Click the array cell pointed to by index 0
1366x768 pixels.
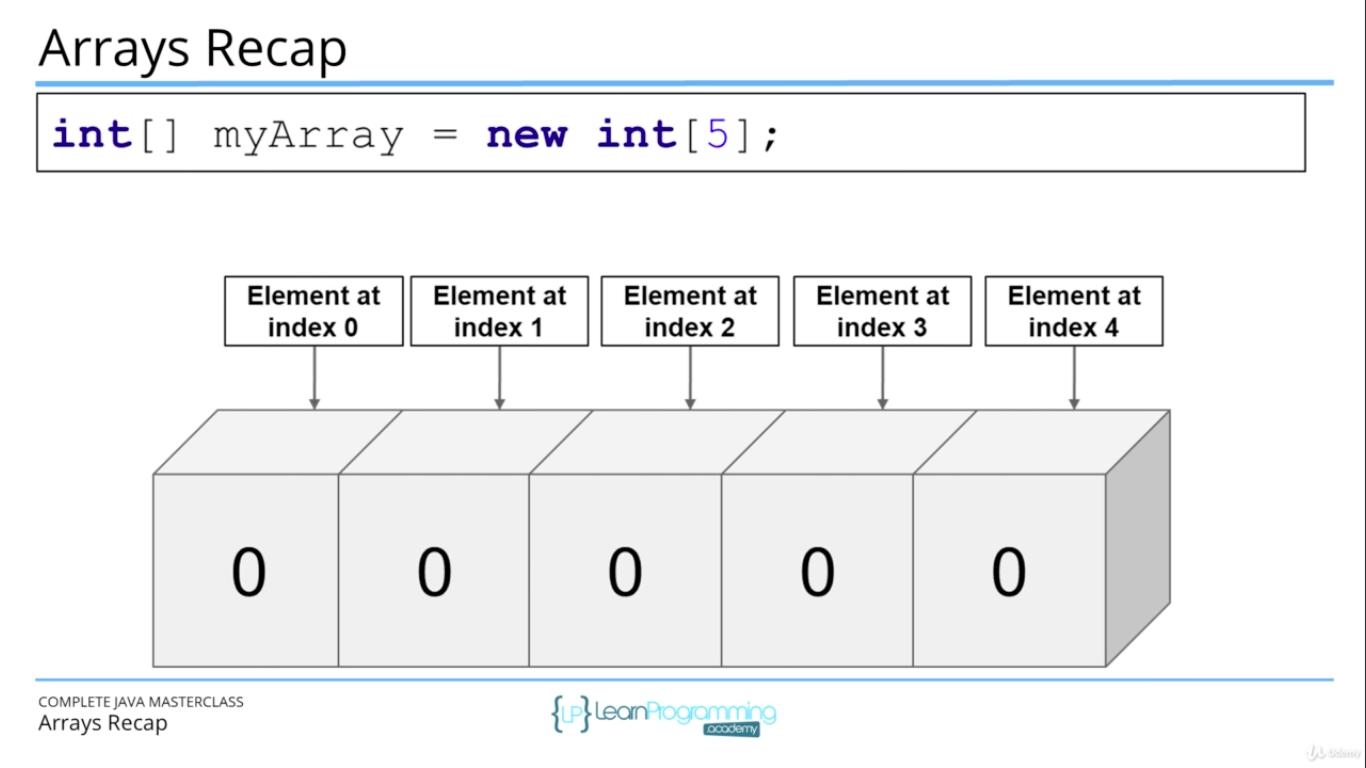[246, 570]
